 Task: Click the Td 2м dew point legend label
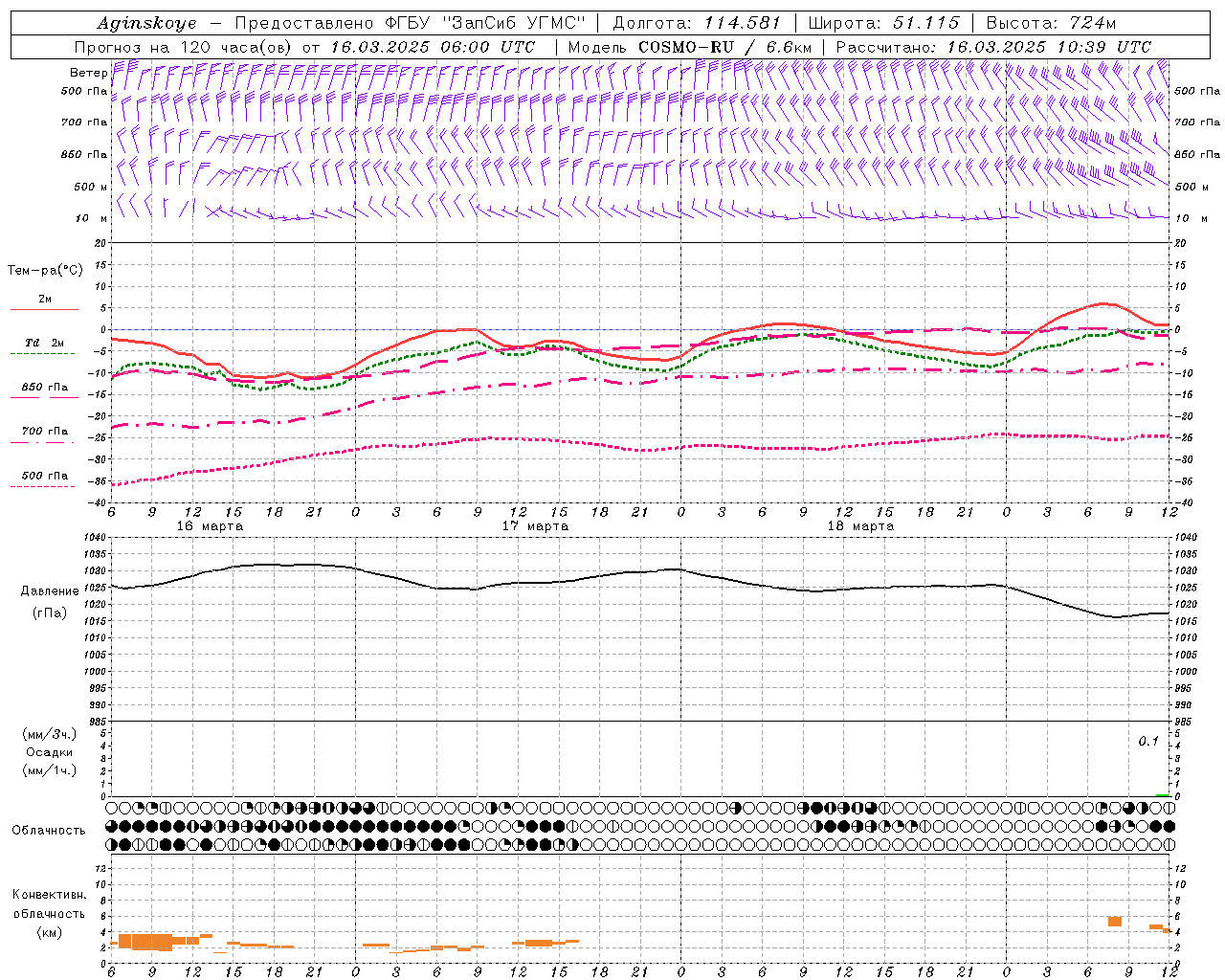point(44,343)
